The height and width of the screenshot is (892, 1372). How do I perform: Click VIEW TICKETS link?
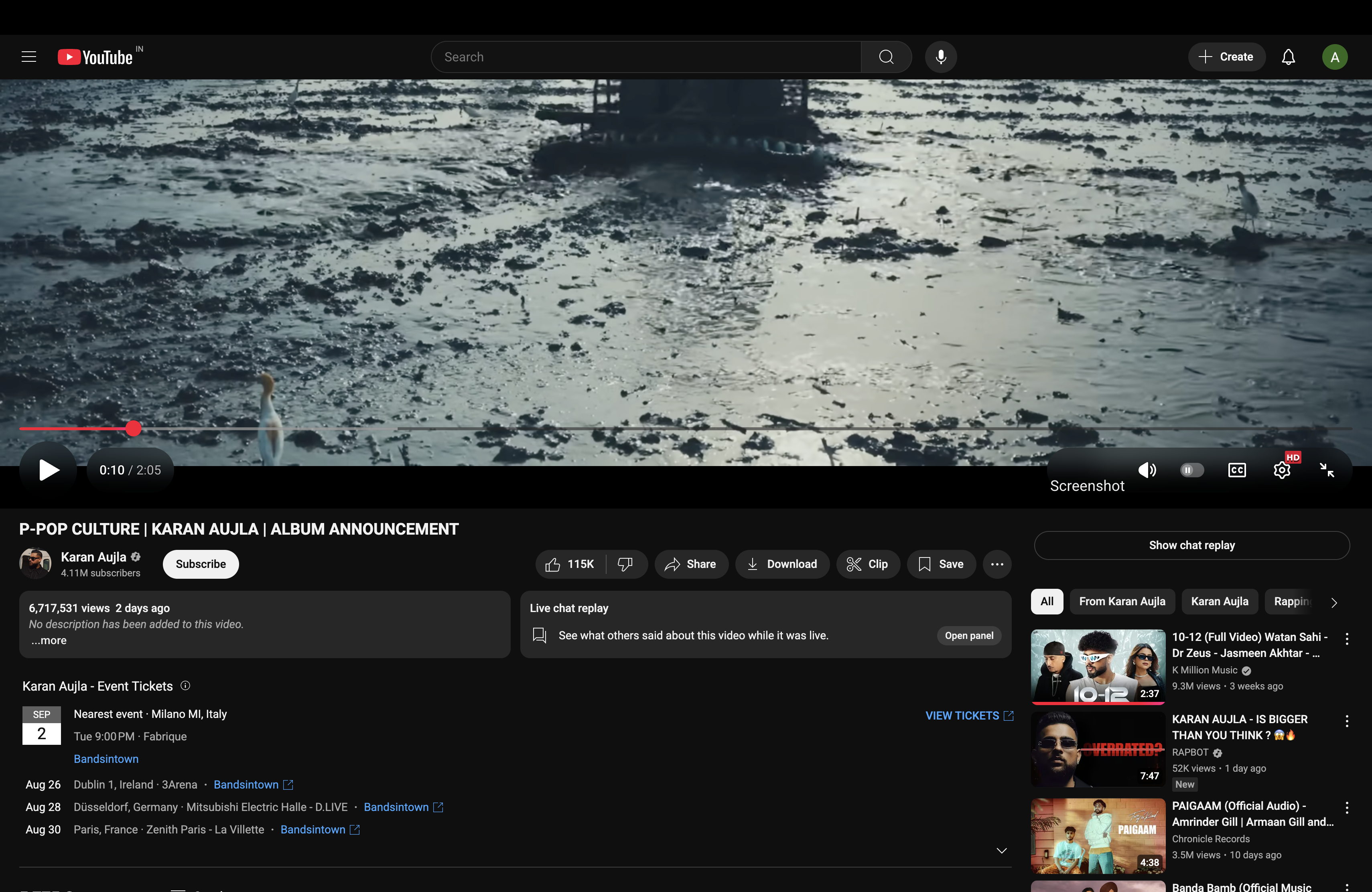[969, 716]
